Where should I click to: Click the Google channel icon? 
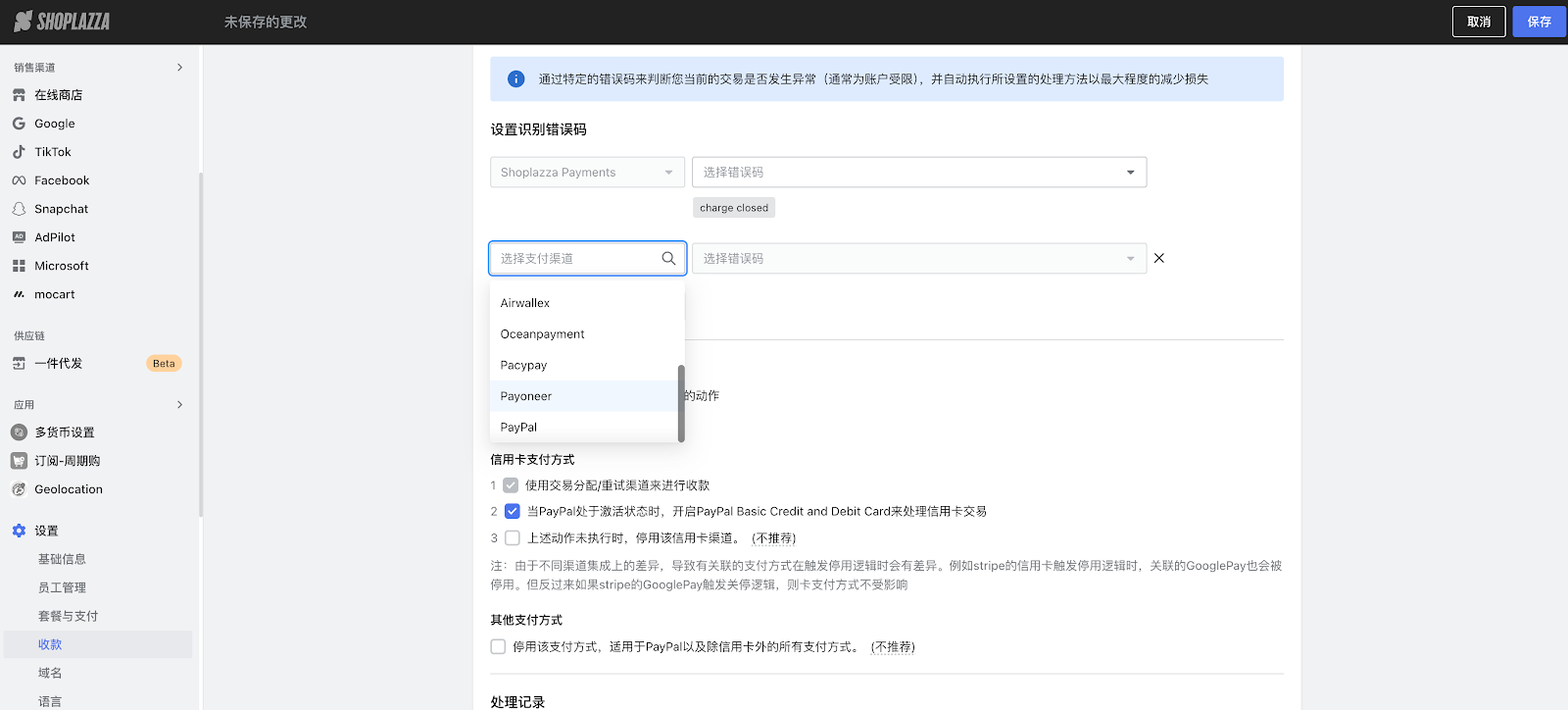coord(19,124)
